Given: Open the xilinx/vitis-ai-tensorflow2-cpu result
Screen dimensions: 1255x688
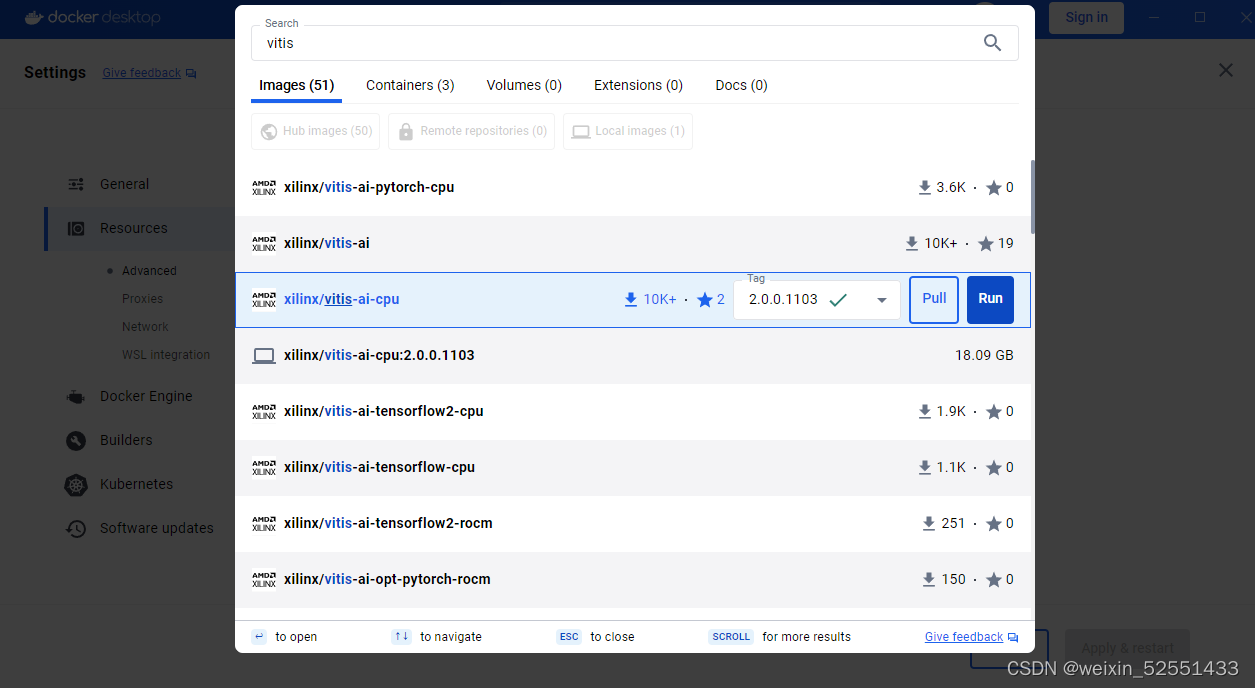Looking at the screenshot, I should [633, 411].
